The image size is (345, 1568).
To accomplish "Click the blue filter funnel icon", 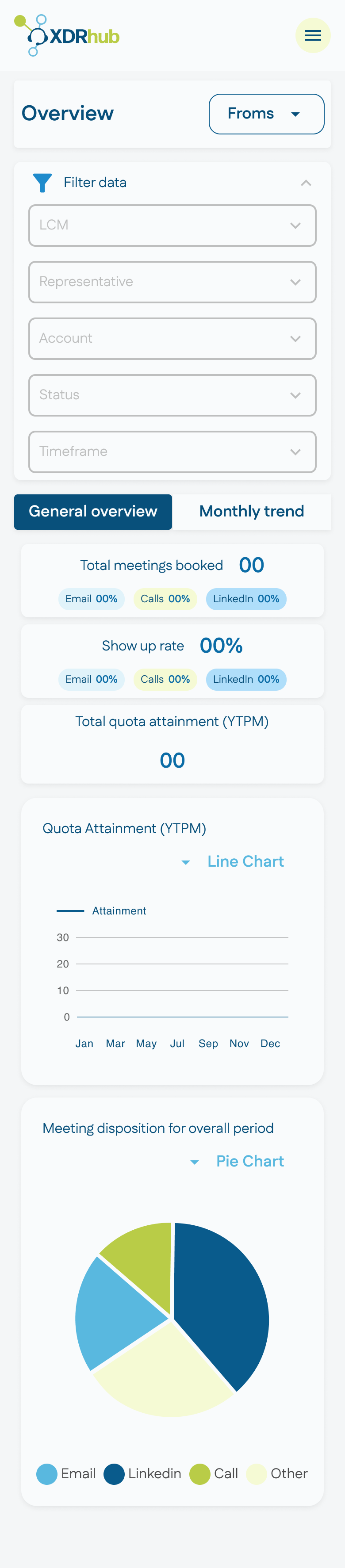I will click(42, 183).
